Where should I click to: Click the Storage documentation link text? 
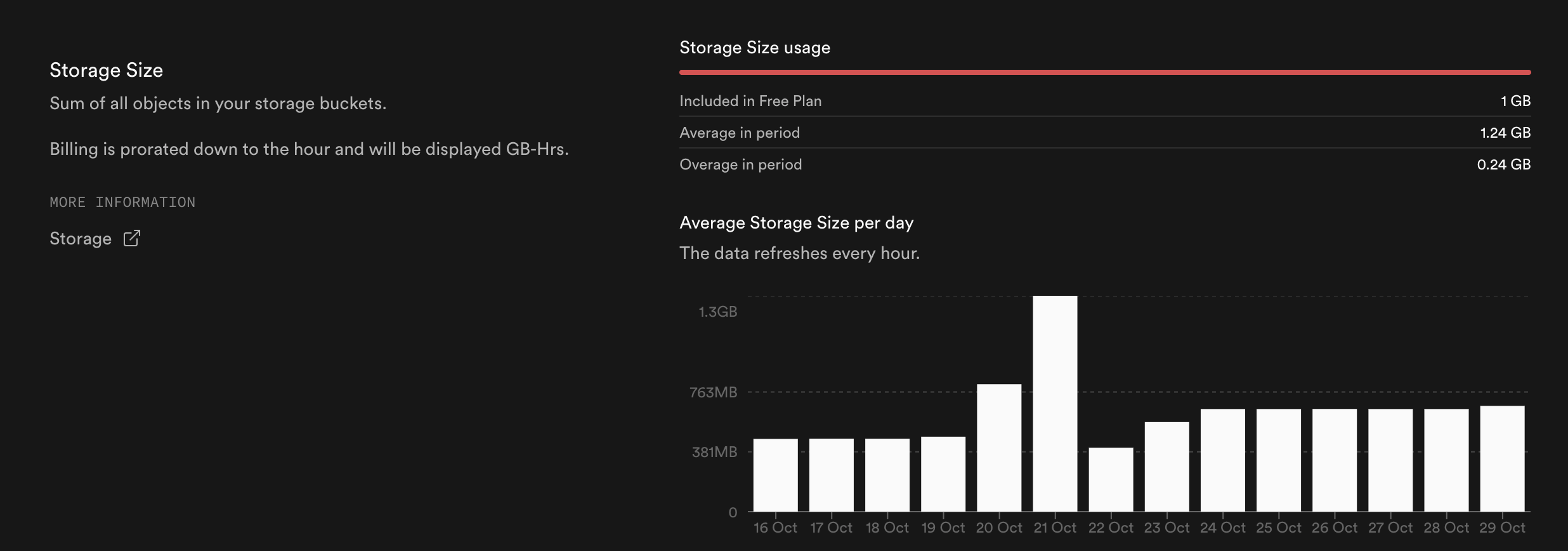tap(81, 239)
